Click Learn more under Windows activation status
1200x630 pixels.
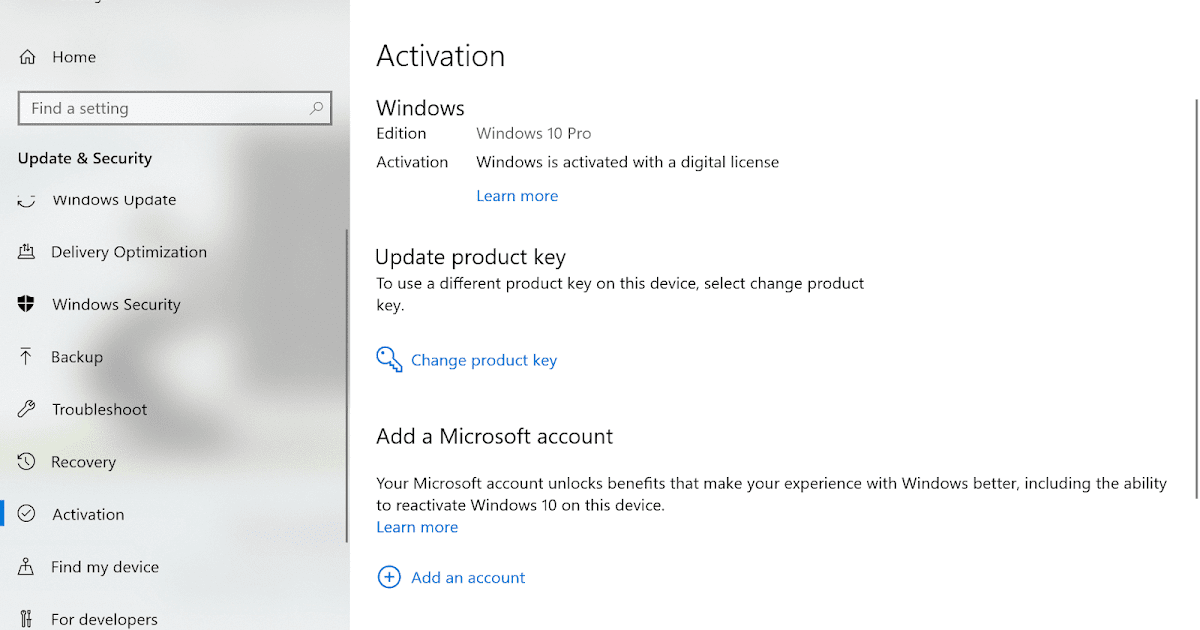pyautogui.click(x=517, y=195)
